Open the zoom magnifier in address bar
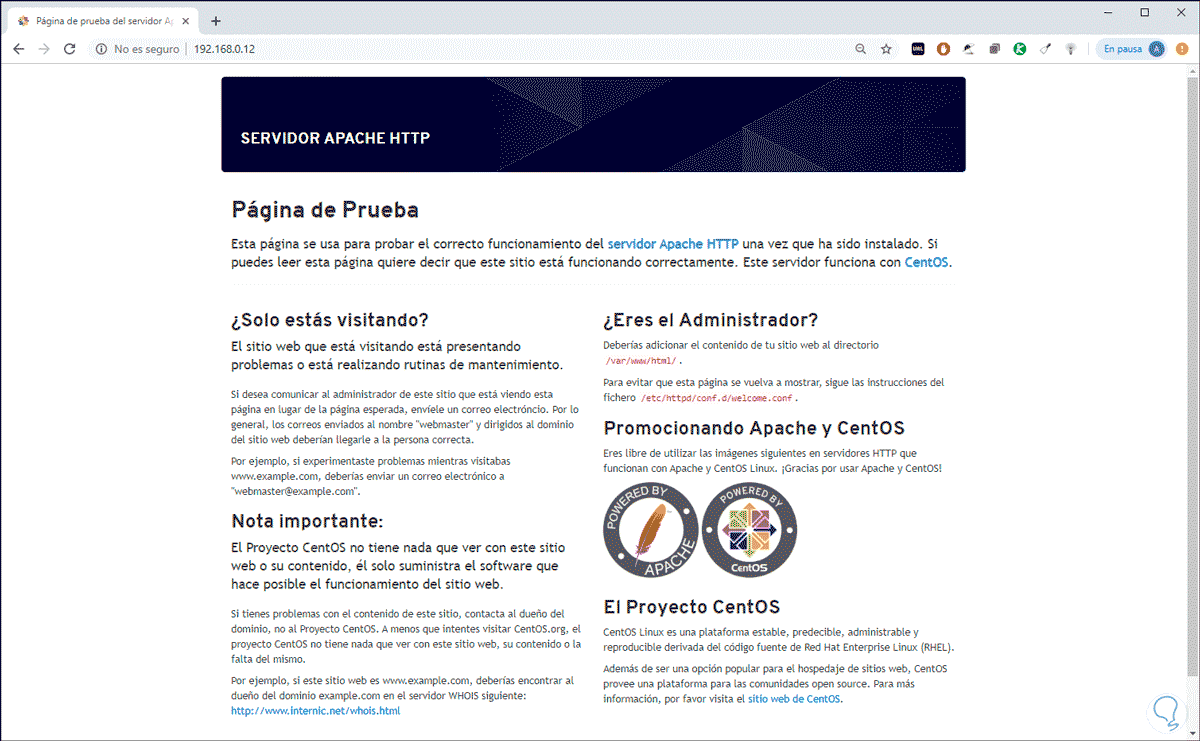The height and width of the screenshot is (741, 1200). [861, 49]
